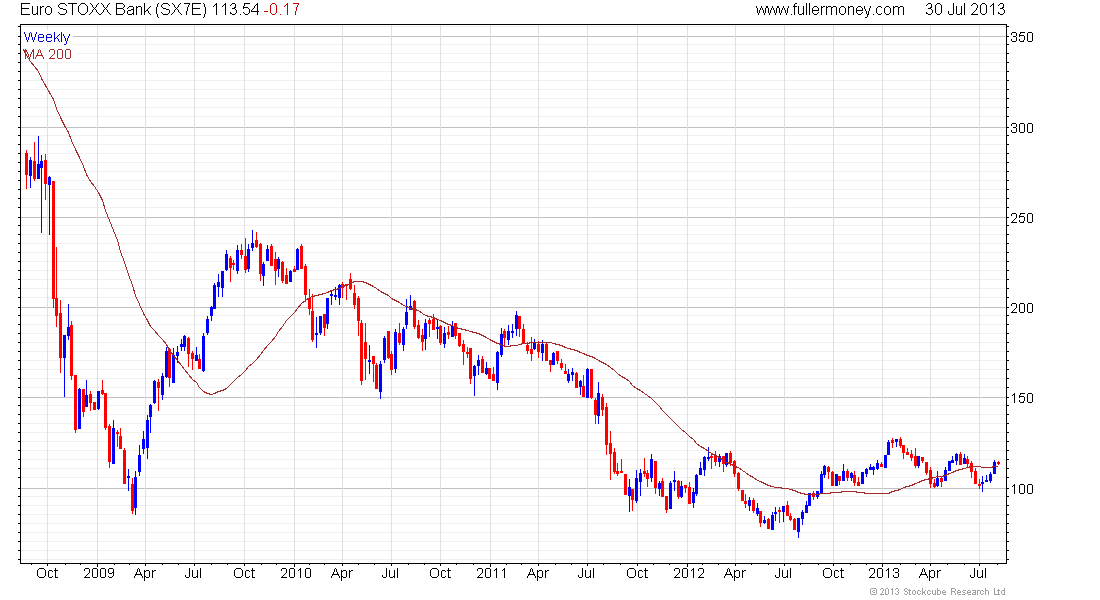
Task: Click the 2010 x-axis year label
Action: tap(295, 573)
